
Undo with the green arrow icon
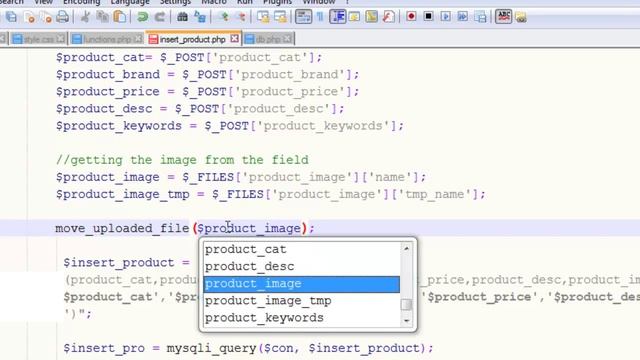(x=142, y=17)
